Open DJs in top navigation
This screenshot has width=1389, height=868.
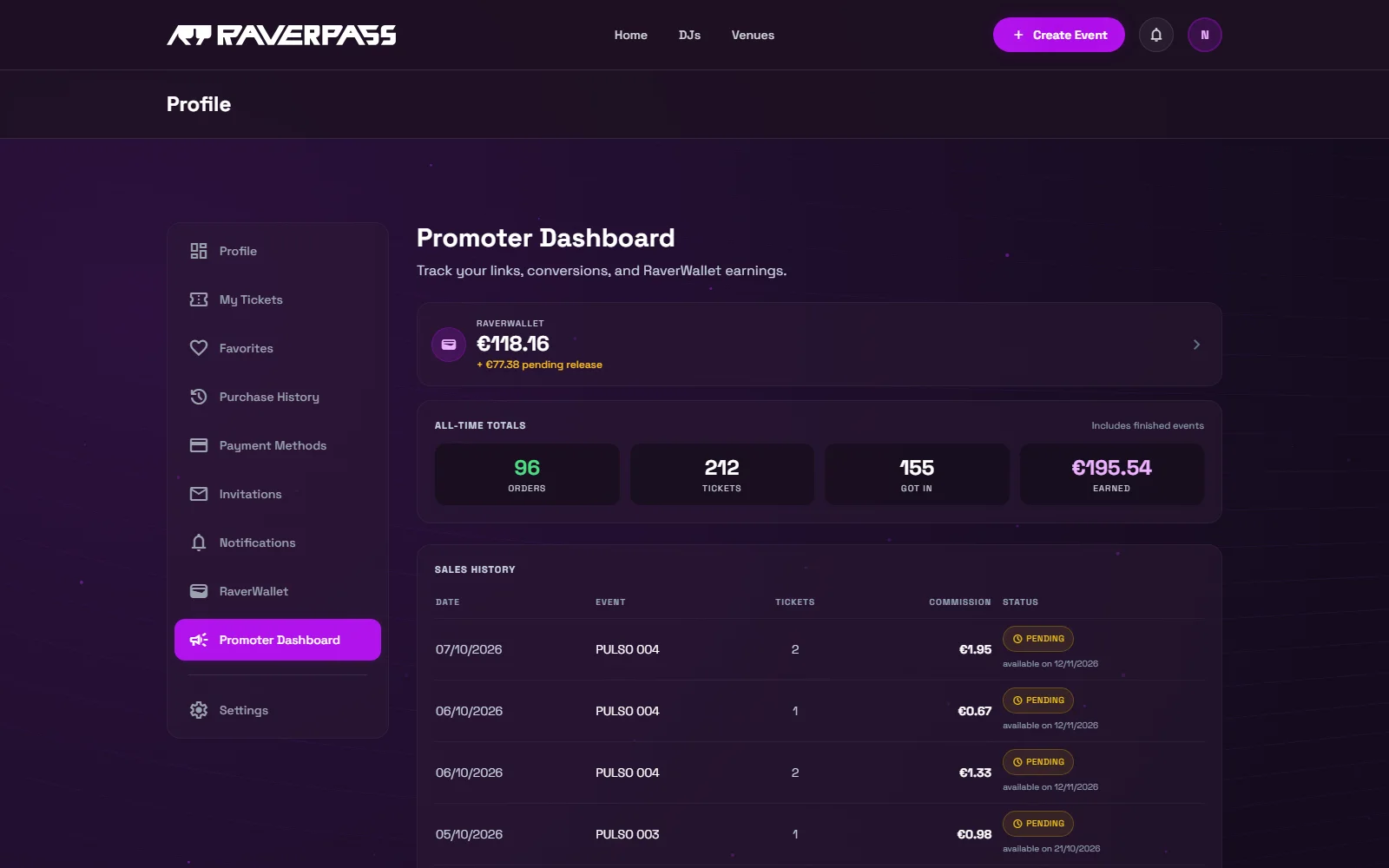point(689,35)
